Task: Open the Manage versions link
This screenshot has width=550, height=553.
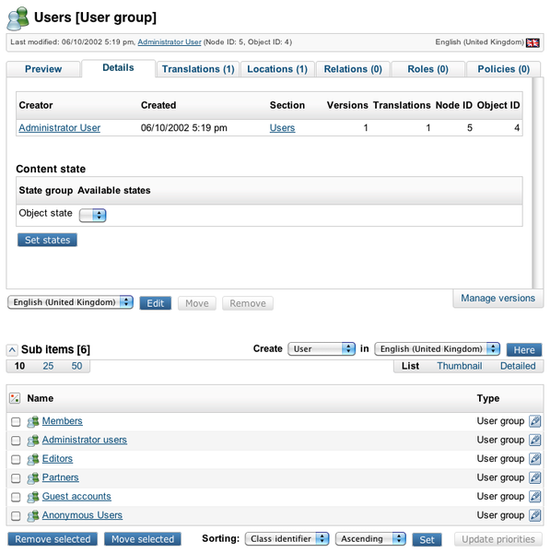Action: [x=498, y=298]
